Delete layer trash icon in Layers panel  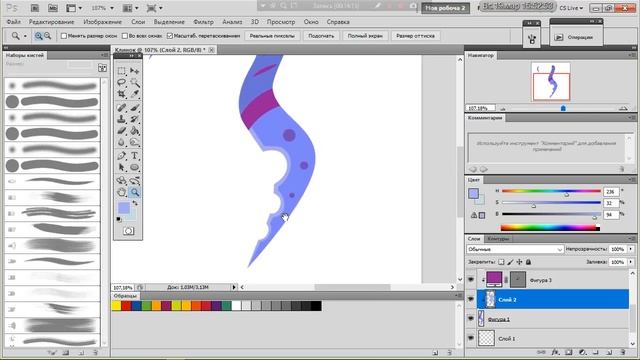(x=622, y=352)
